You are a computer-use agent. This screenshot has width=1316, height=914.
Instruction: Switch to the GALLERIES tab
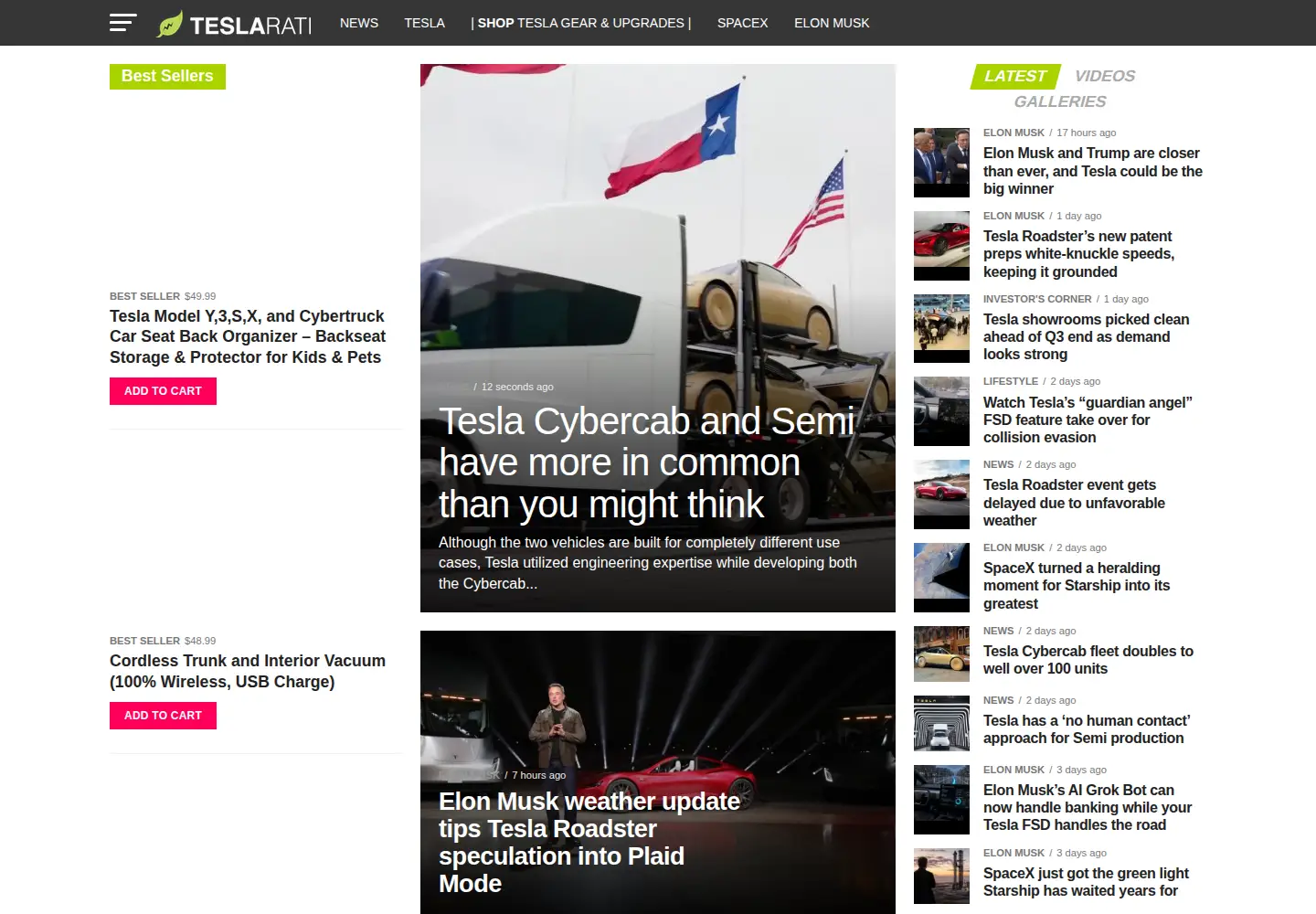(x=1060, y=101)
